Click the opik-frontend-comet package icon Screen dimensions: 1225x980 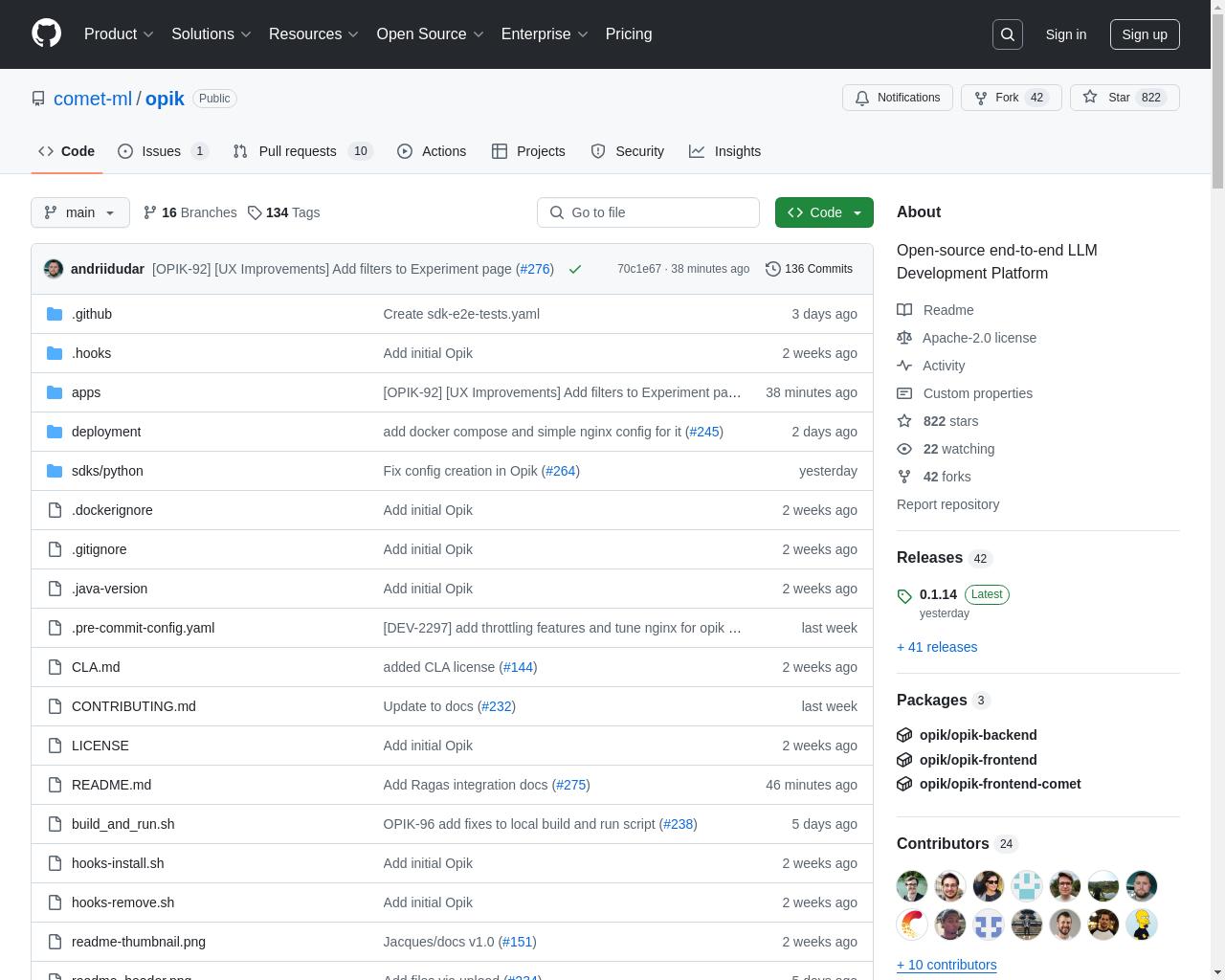click(x=904, y=784)
